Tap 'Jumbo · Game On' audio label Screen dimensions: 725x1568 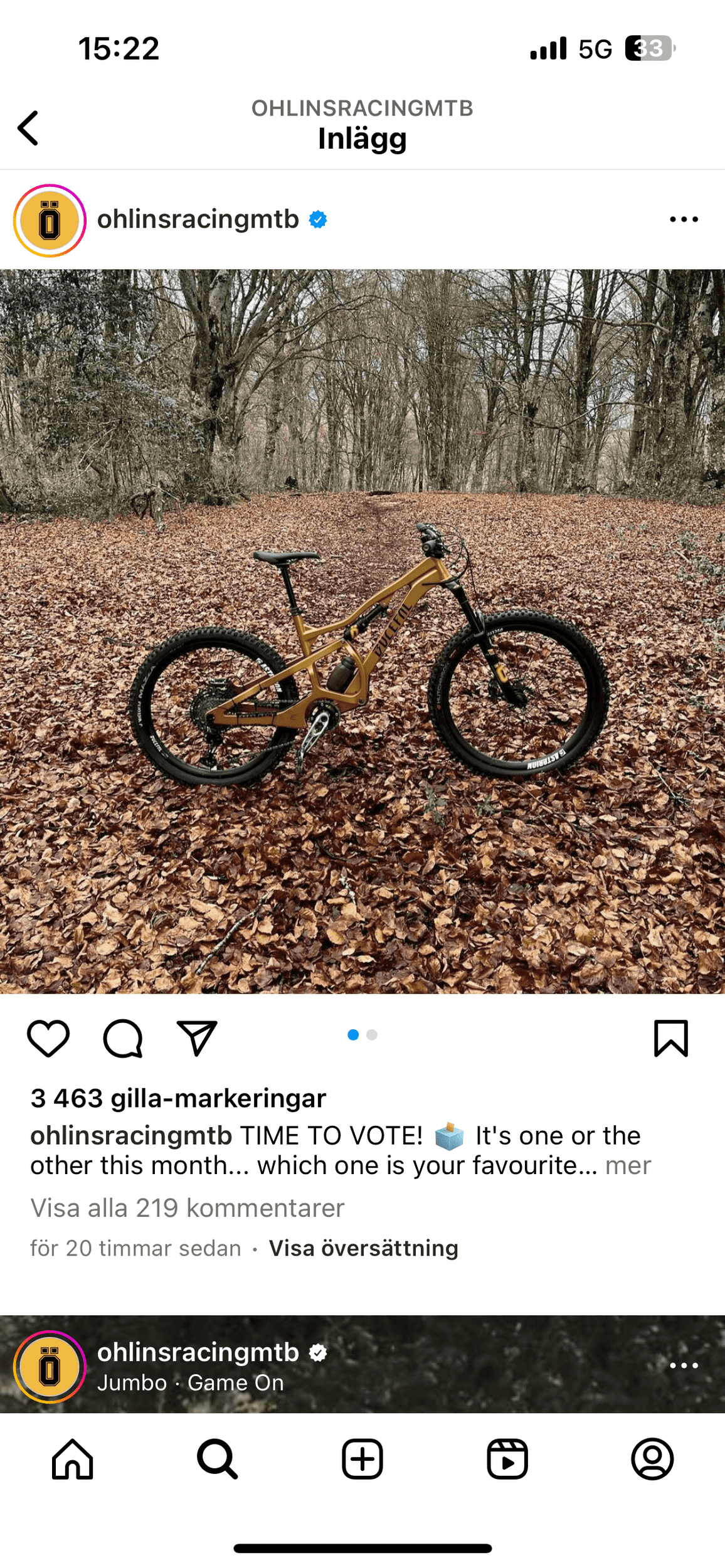[x=191, y=1382]
